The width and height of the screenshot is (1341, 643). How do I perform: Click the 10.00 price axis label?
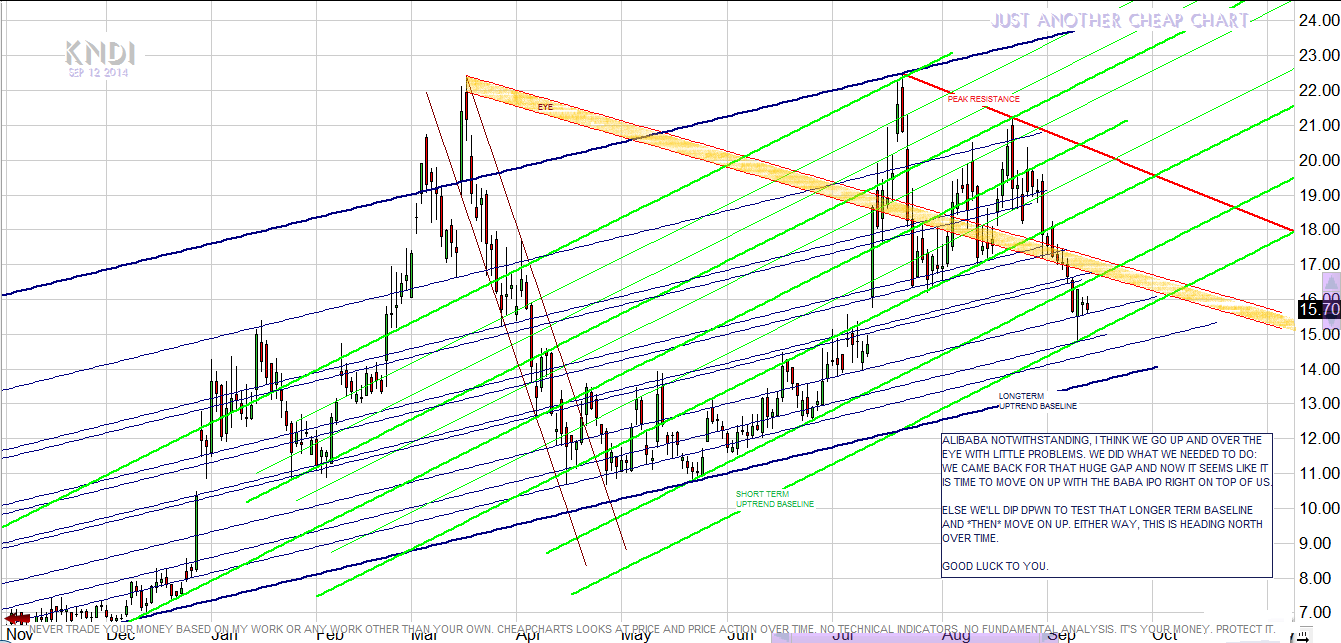(1317, 508)
